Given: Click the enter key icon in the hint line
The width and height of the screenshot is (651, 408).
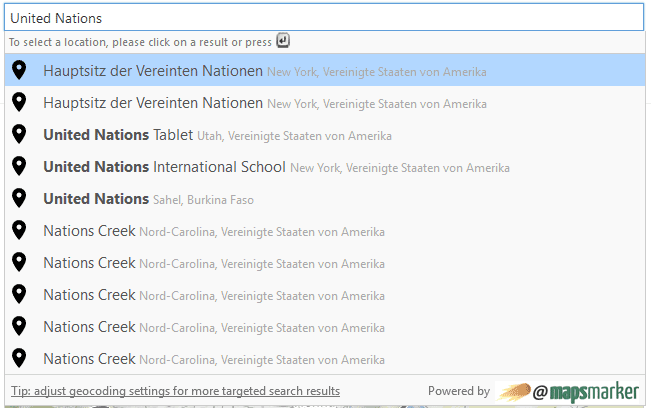Looking at the screenshot, I should point(283,41).
